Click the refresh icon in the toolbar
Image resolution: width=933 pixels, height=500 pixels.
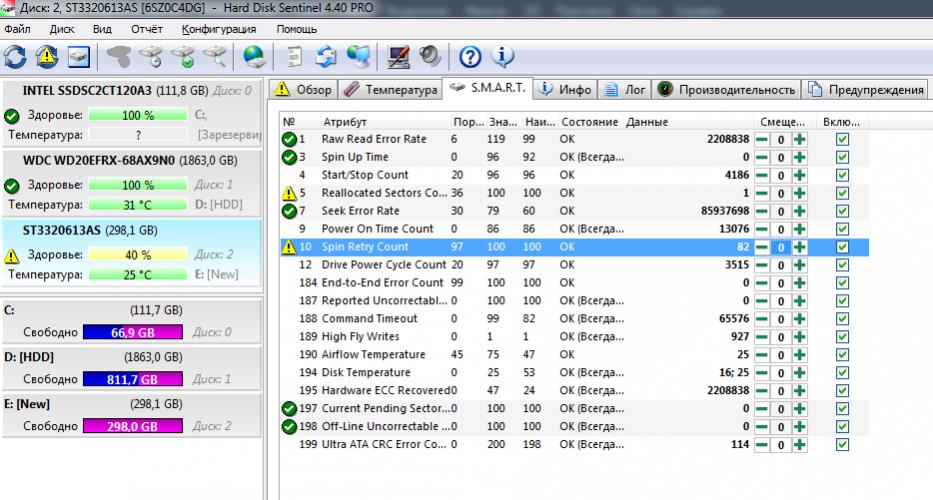(x=16, y=56)
